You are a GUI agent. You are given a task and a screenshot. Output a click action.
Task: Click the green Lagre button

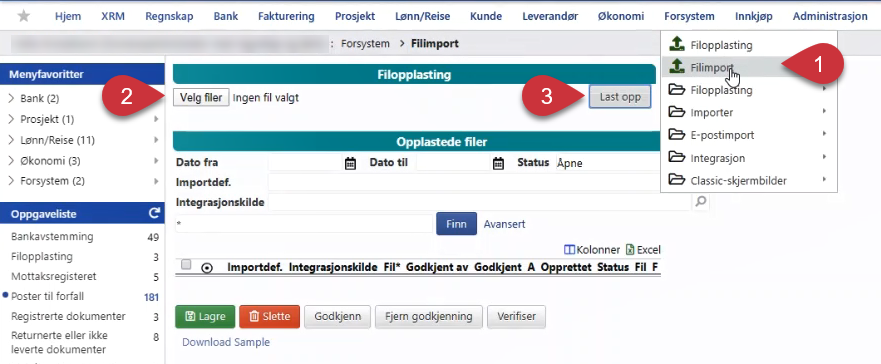[x=205, y=317]
